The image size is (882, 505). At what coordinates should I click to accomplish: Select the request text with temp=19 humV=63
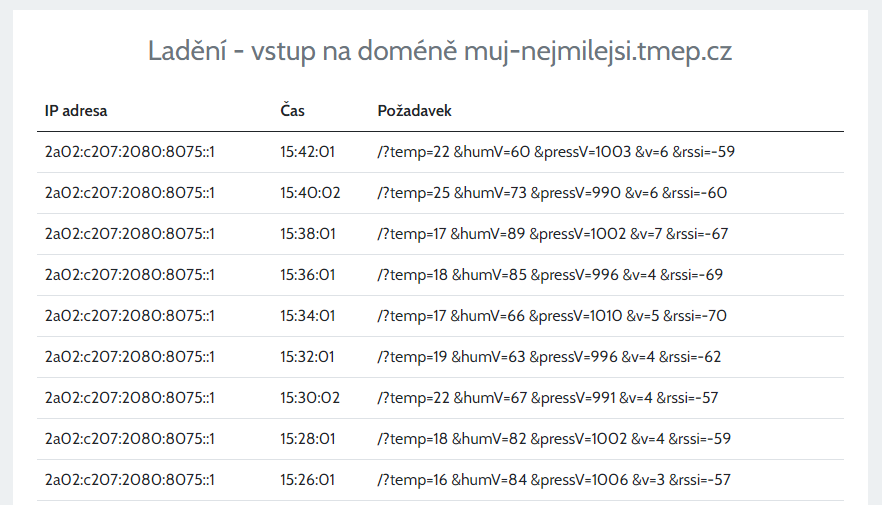coord(549,357)
